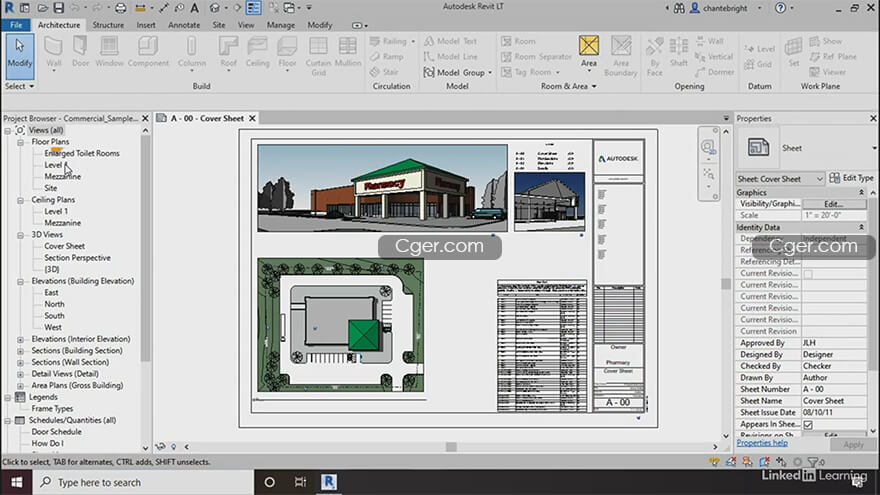Viewport: 880px width, 495px height.
Task: Toggle the Appears In Sheet List checkbox
Action: click(808, 425)
